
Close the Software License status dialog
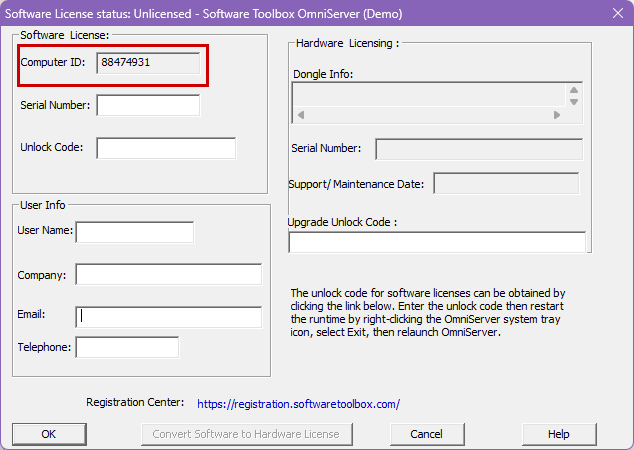click(x=616, y=12)
